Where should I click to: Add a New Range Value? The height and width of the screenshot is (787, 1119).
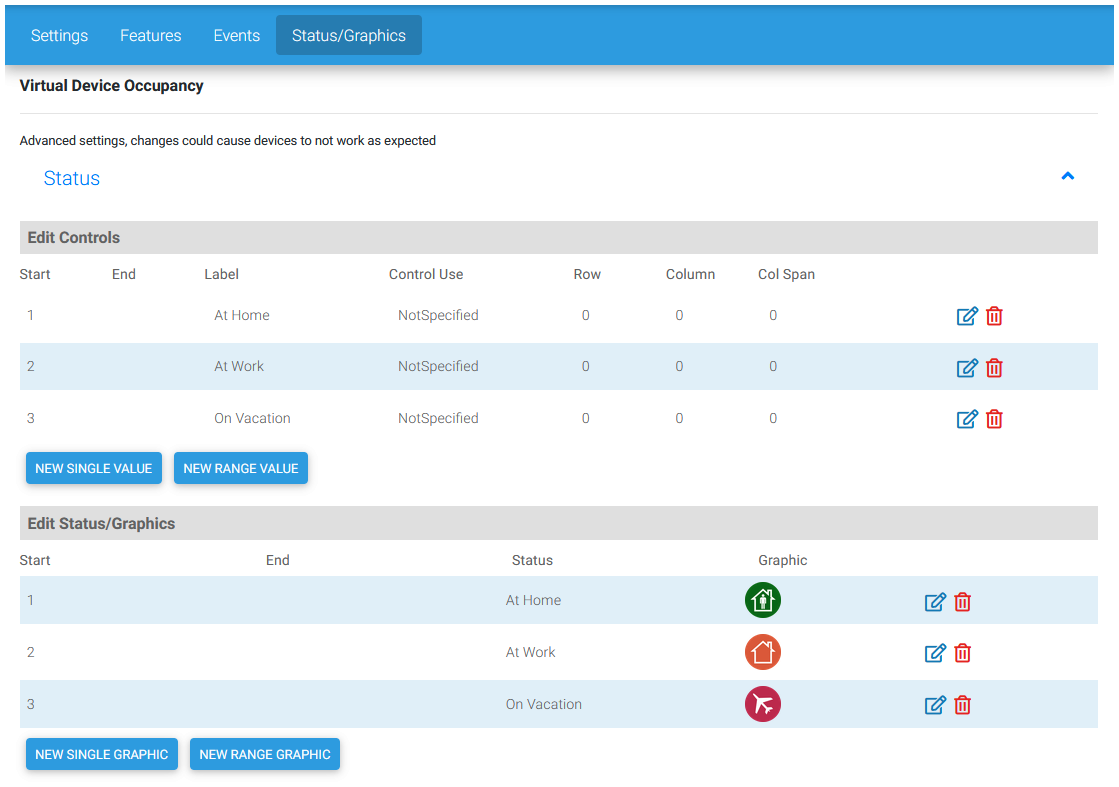[241, 468]
